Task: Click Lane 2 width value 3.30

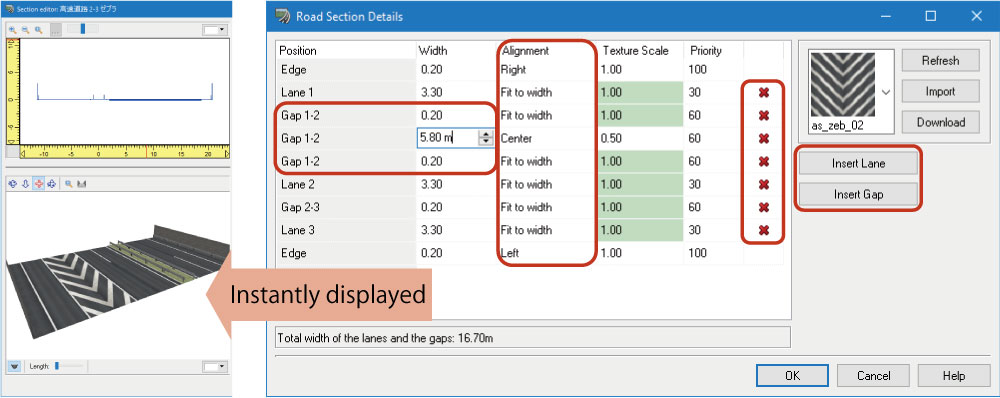Action: (431, 184)
